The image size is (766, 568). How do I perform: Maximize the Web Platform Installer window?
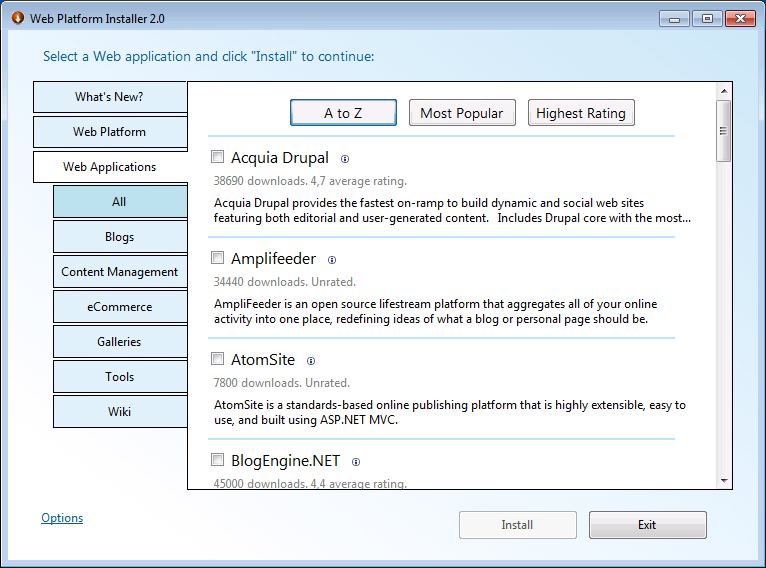click(x=707, y=19)
